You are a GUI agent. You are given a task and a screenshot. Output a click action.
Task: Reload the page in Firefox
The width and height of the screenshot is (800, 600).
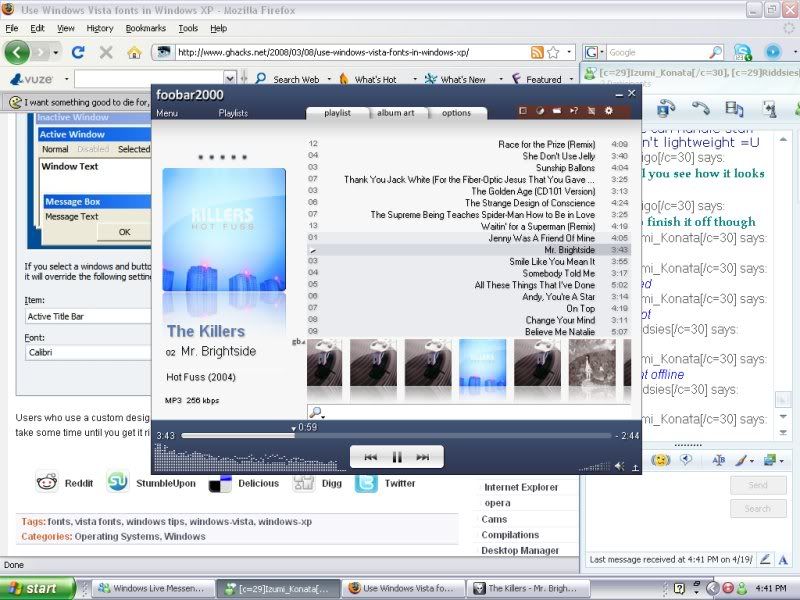tap(78, 52)
